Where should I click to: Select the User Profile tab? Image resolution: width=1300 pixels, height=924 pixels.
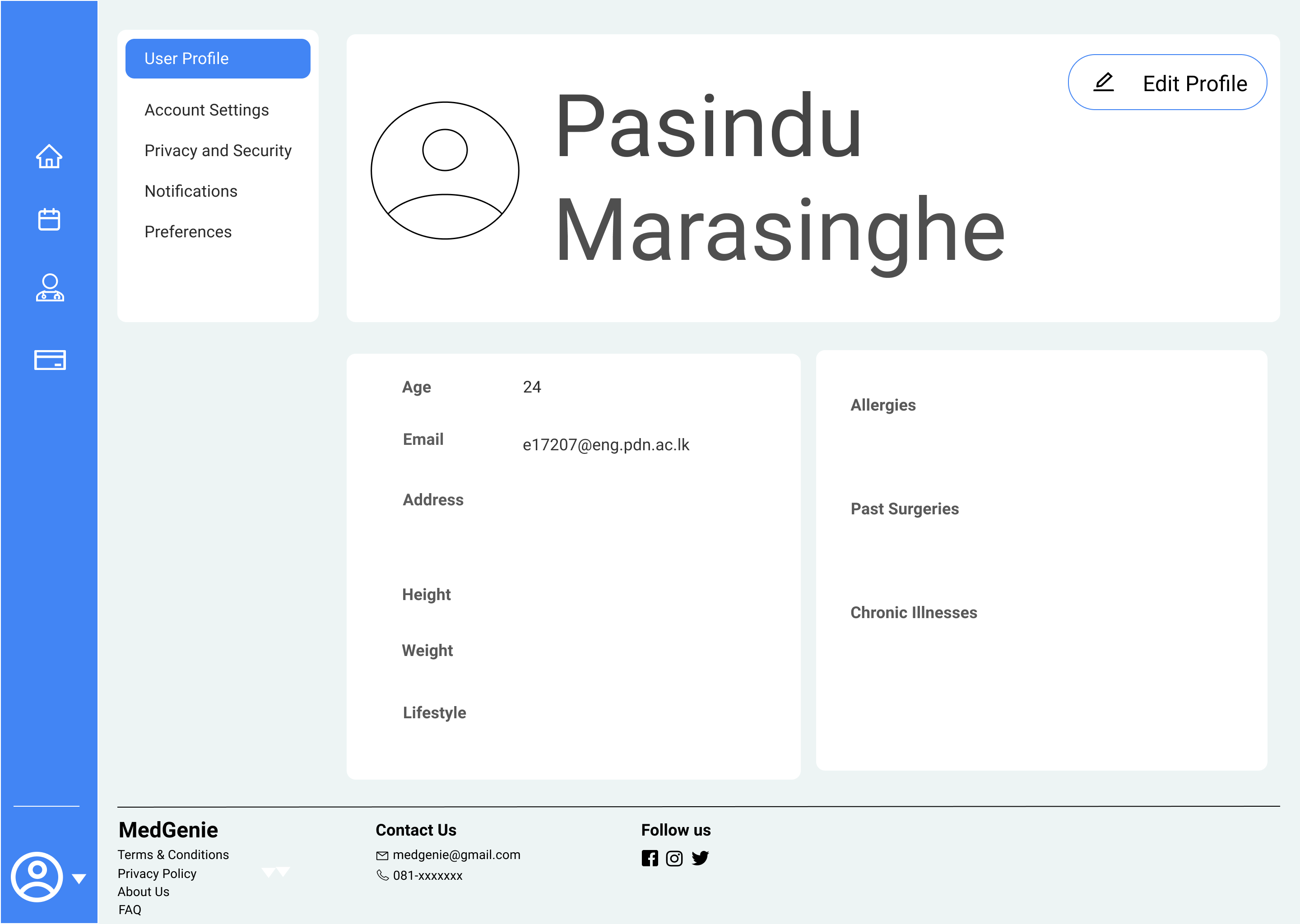coord(218,59)
